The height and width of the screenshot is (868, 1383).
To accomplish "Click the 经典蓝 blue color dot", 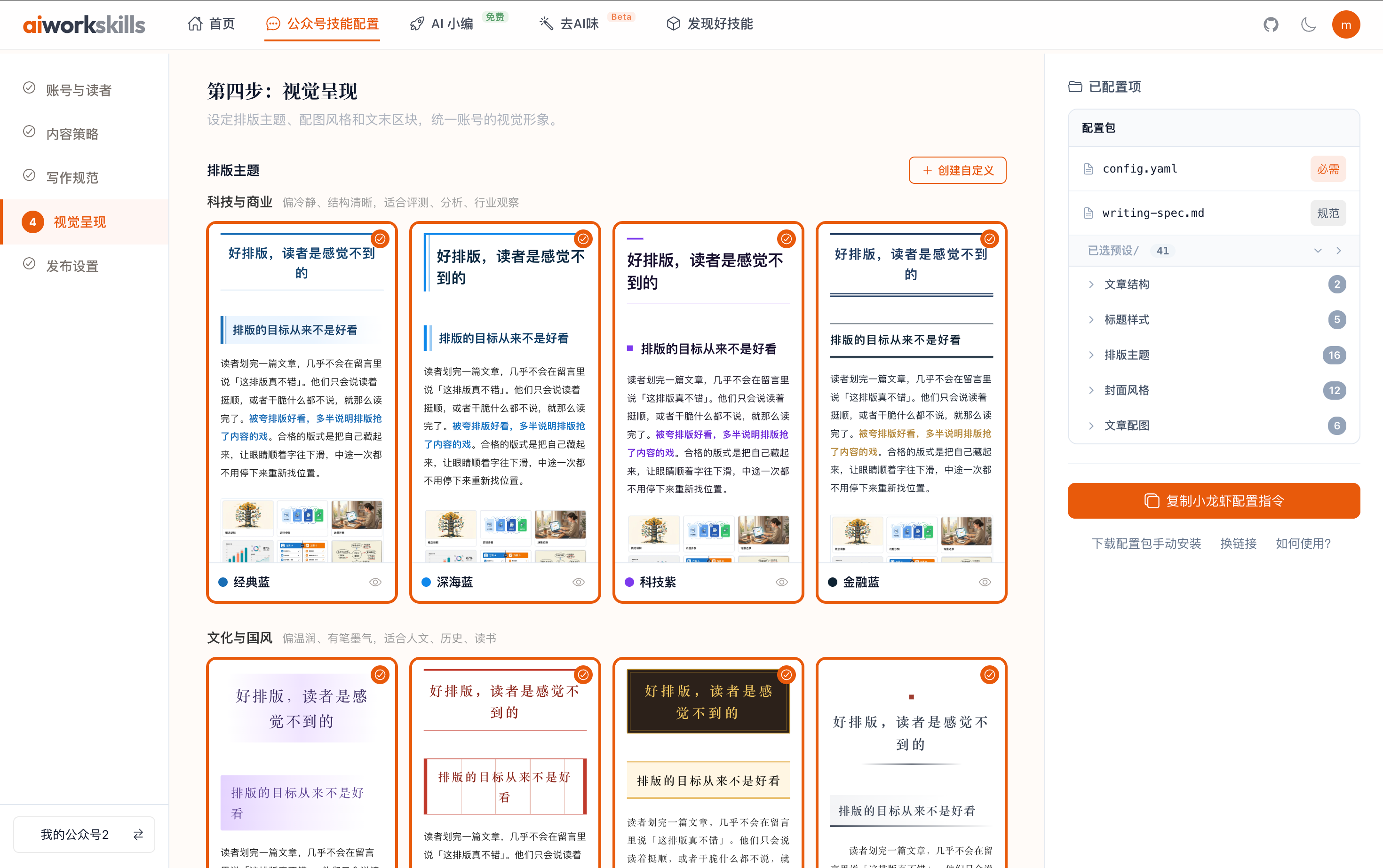I will pyautogui.click(x=223, y=582).
